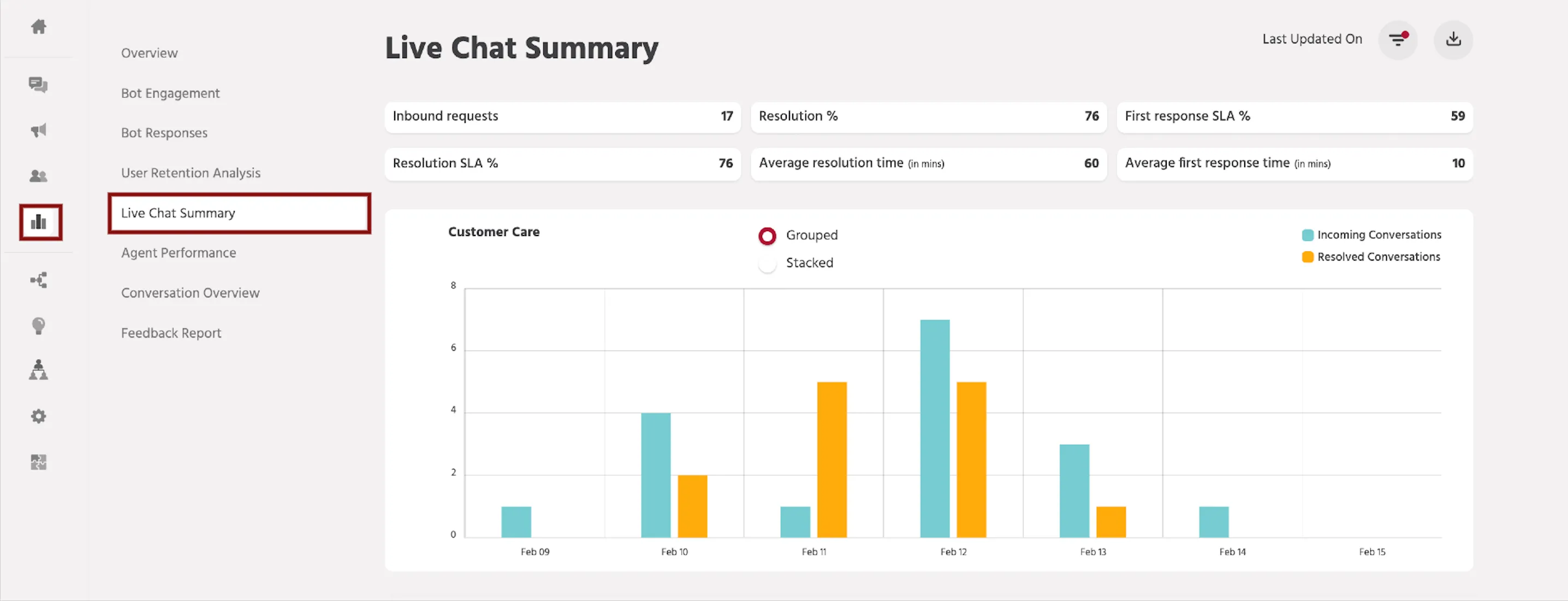Download the Live Chat Summary report

[1453, 39]
